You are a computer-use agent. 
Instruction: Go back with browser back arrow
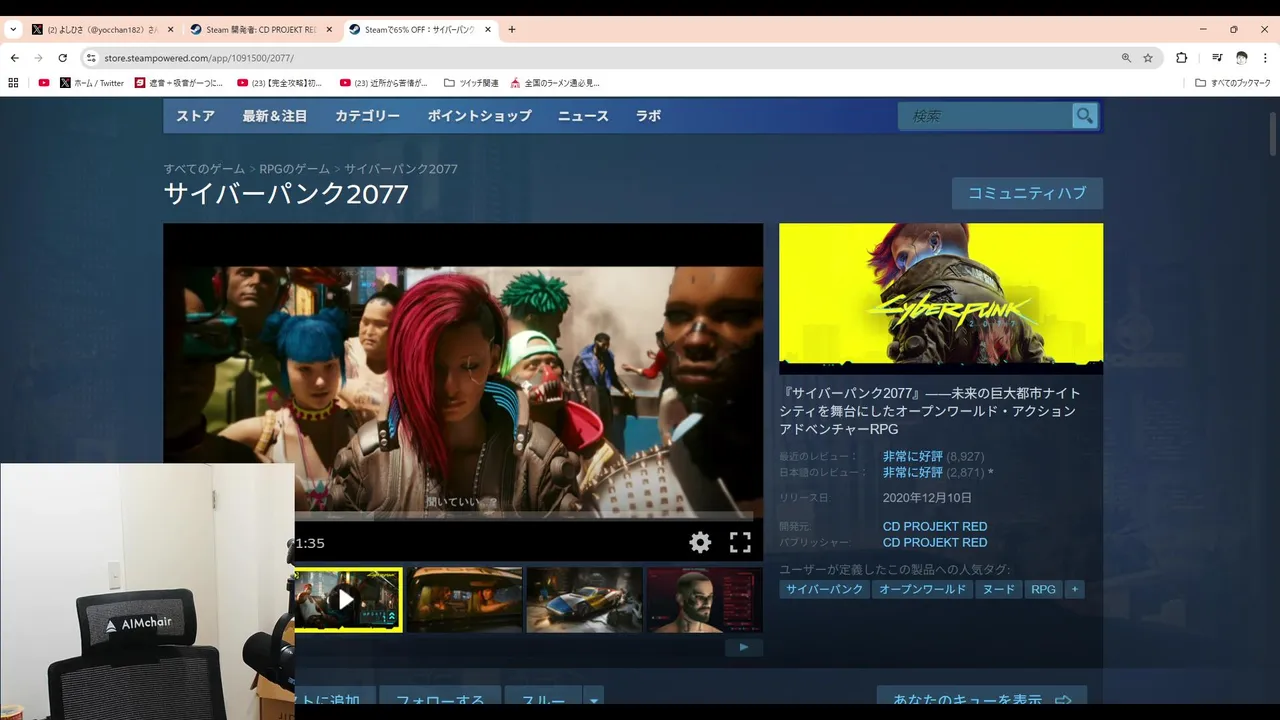[x=14, y=58]
